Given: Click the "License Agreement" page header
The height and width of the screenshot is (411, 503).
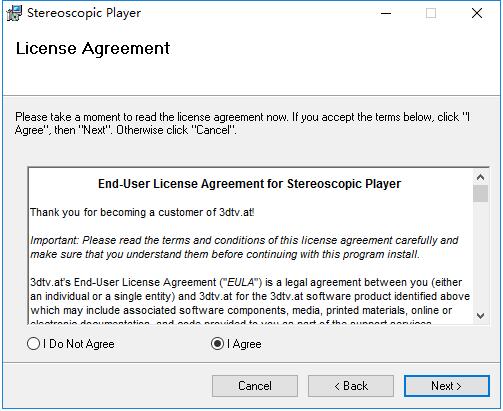Looking at the screenshot, I should 93,49.
